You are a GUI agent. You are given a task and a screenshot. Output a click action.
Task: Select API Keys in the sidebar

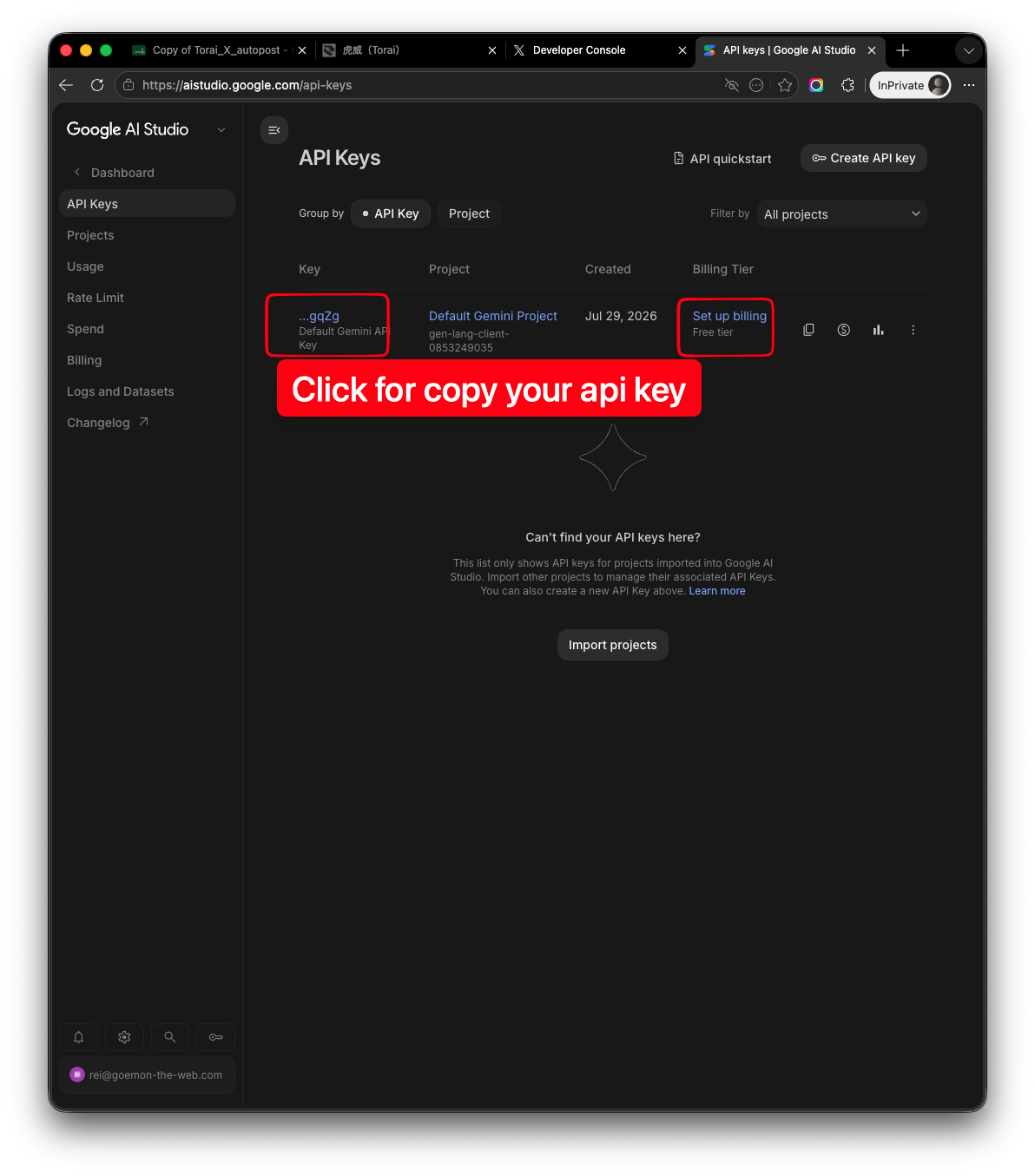[147, 204]
